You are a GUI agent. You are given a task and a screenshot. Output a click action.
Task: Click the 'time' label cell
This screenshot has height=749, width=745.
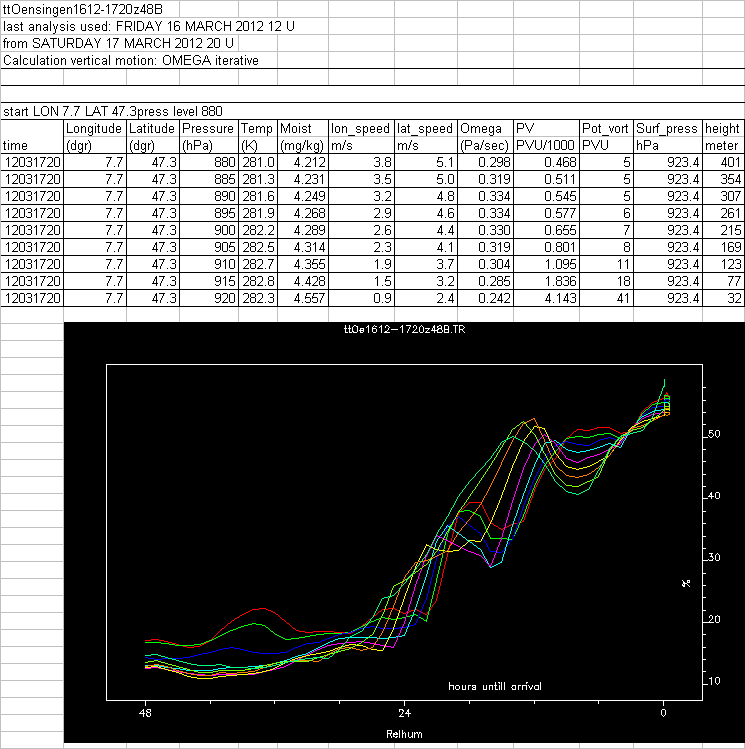[32, 145]
